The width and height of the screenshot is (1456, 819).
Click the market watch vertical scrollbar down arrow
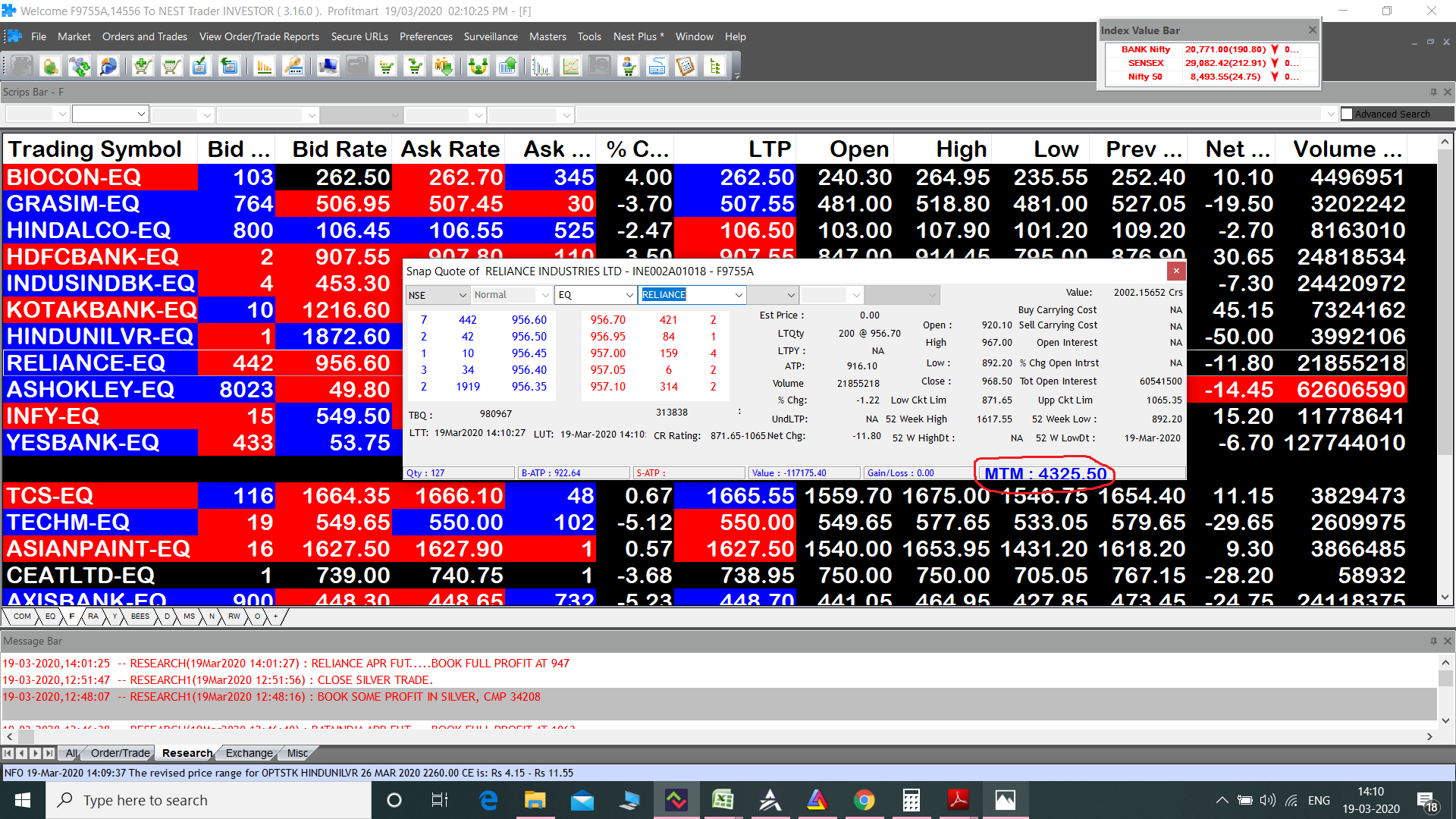coord(1445,598)
